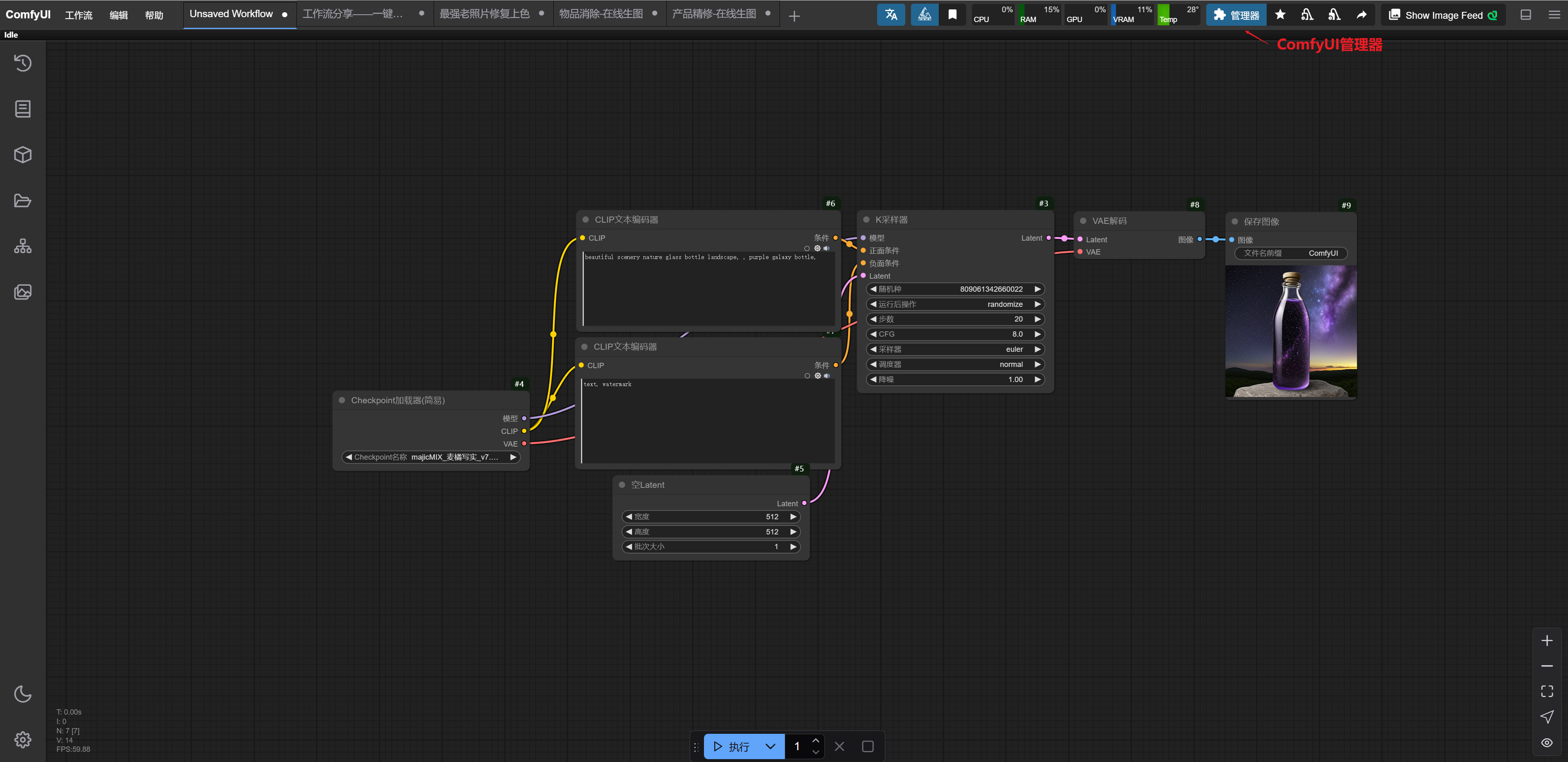Open the workflows folder sidebar icon
This screenshot has width=1568, height=762.
click(x=22, y=200)
